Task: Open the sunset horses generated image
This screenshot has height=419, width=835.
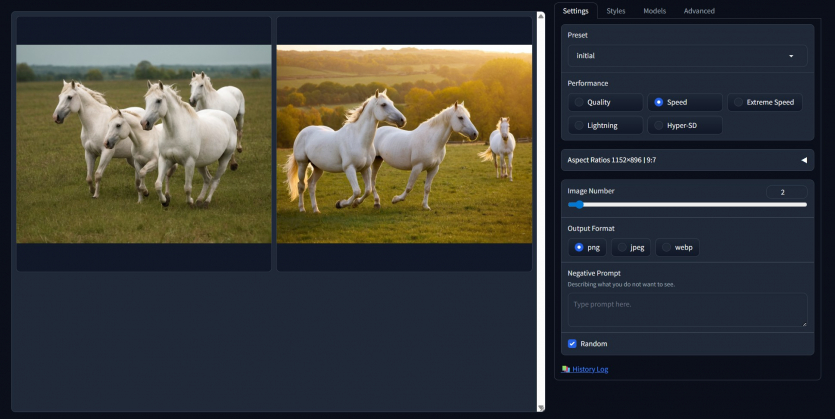Action: click(404, 144)
